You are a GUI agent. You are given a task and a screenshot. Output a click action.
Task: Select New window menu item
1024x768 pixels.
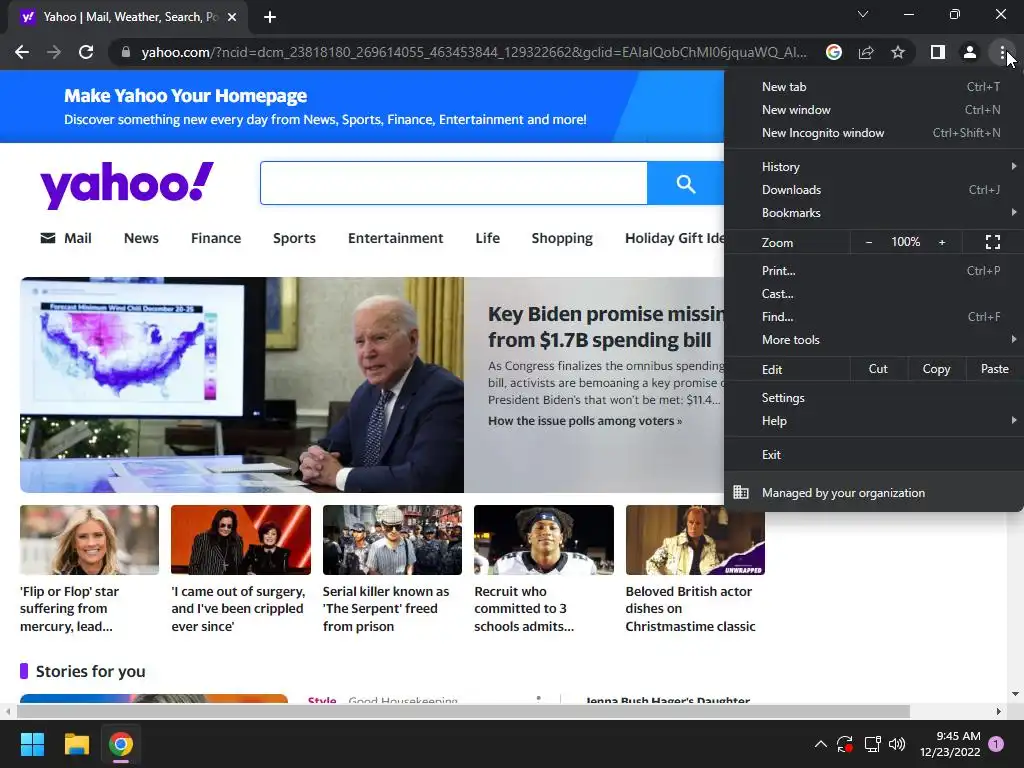(874, 110)
